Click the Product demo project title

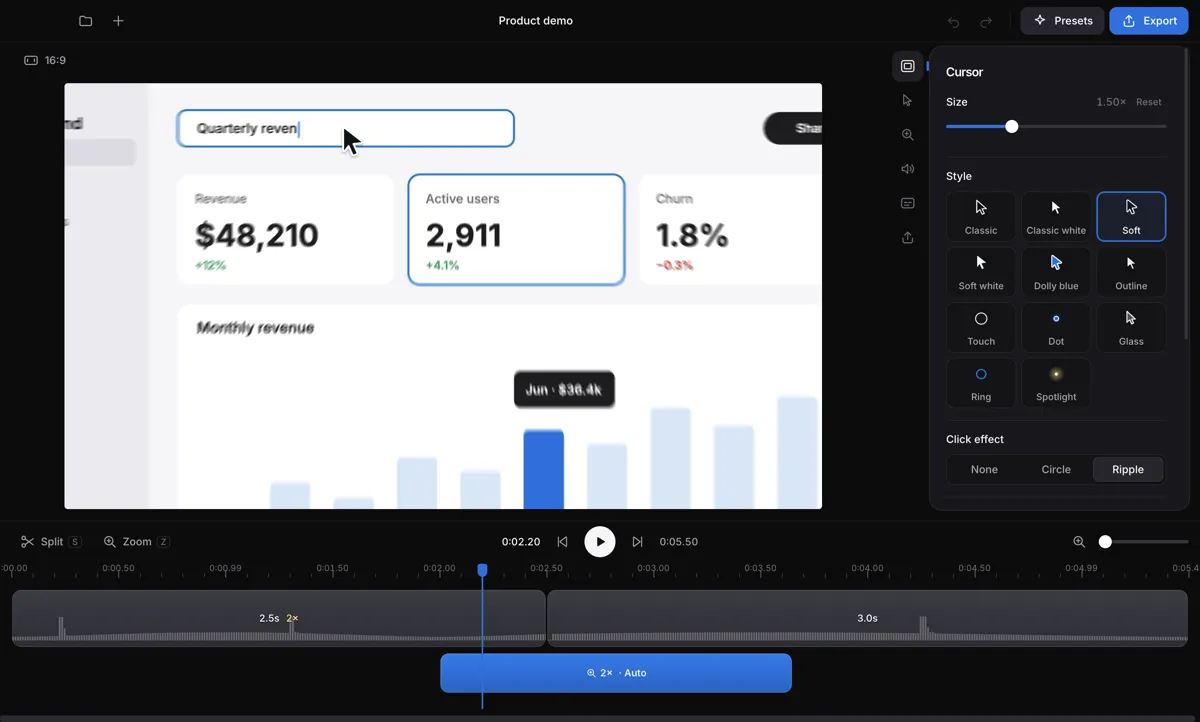536,21
